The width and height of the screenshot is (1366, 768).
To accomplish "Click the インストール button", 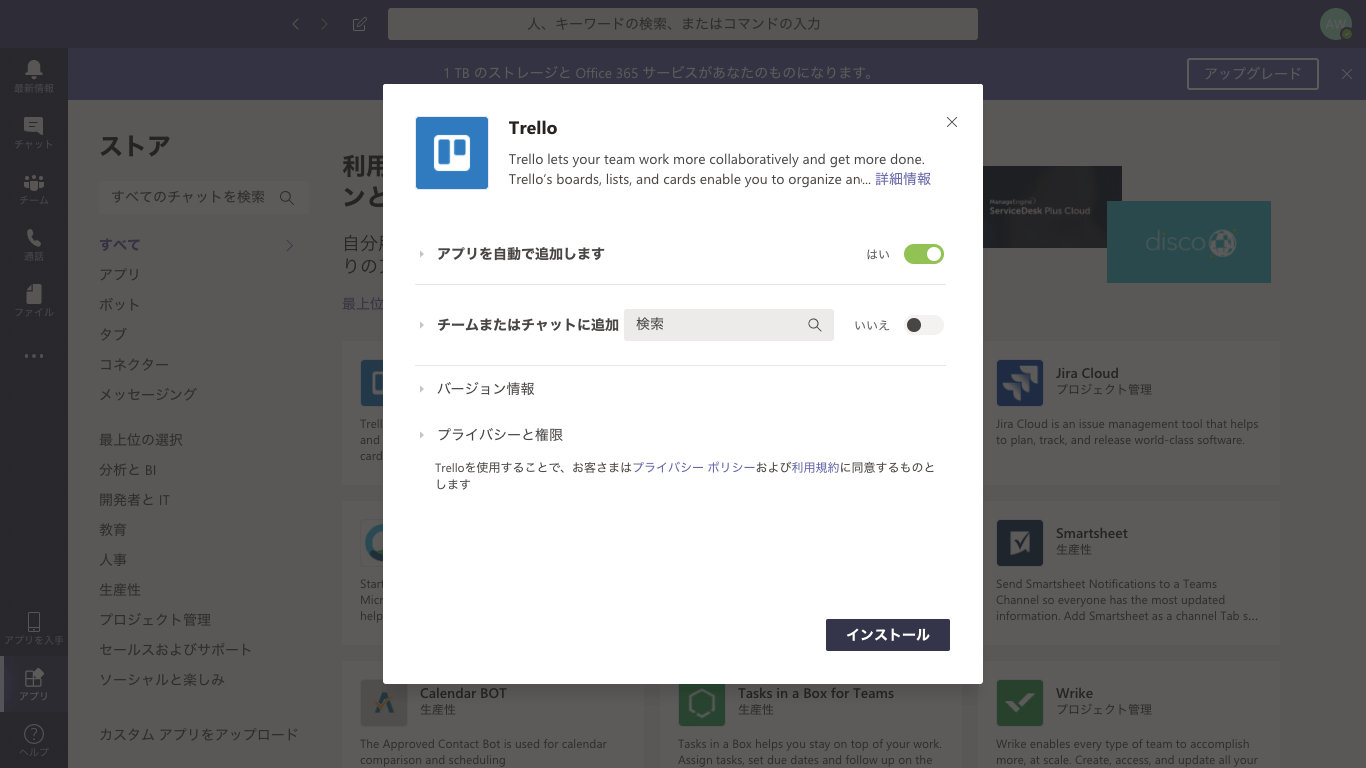I will pos(887,635).
